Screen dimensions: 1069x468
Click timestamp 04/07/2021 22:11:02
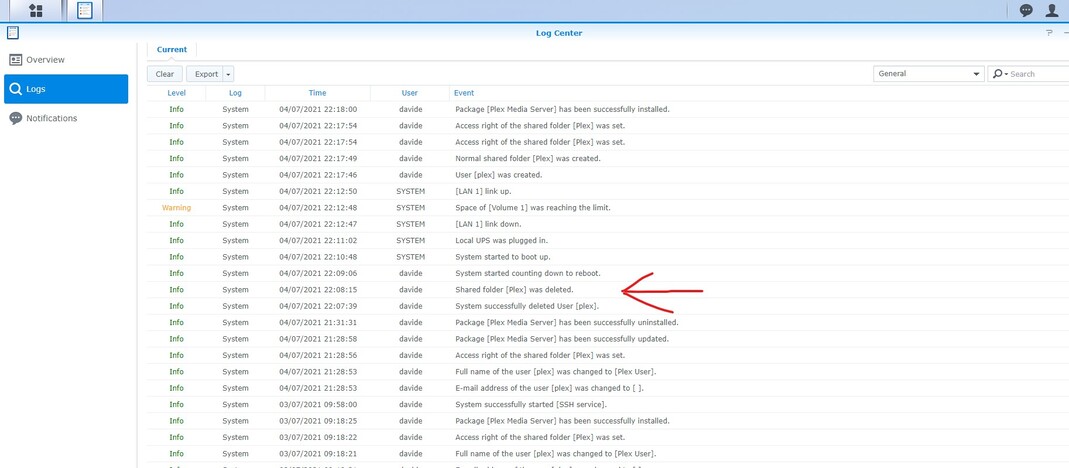[318, 240]
